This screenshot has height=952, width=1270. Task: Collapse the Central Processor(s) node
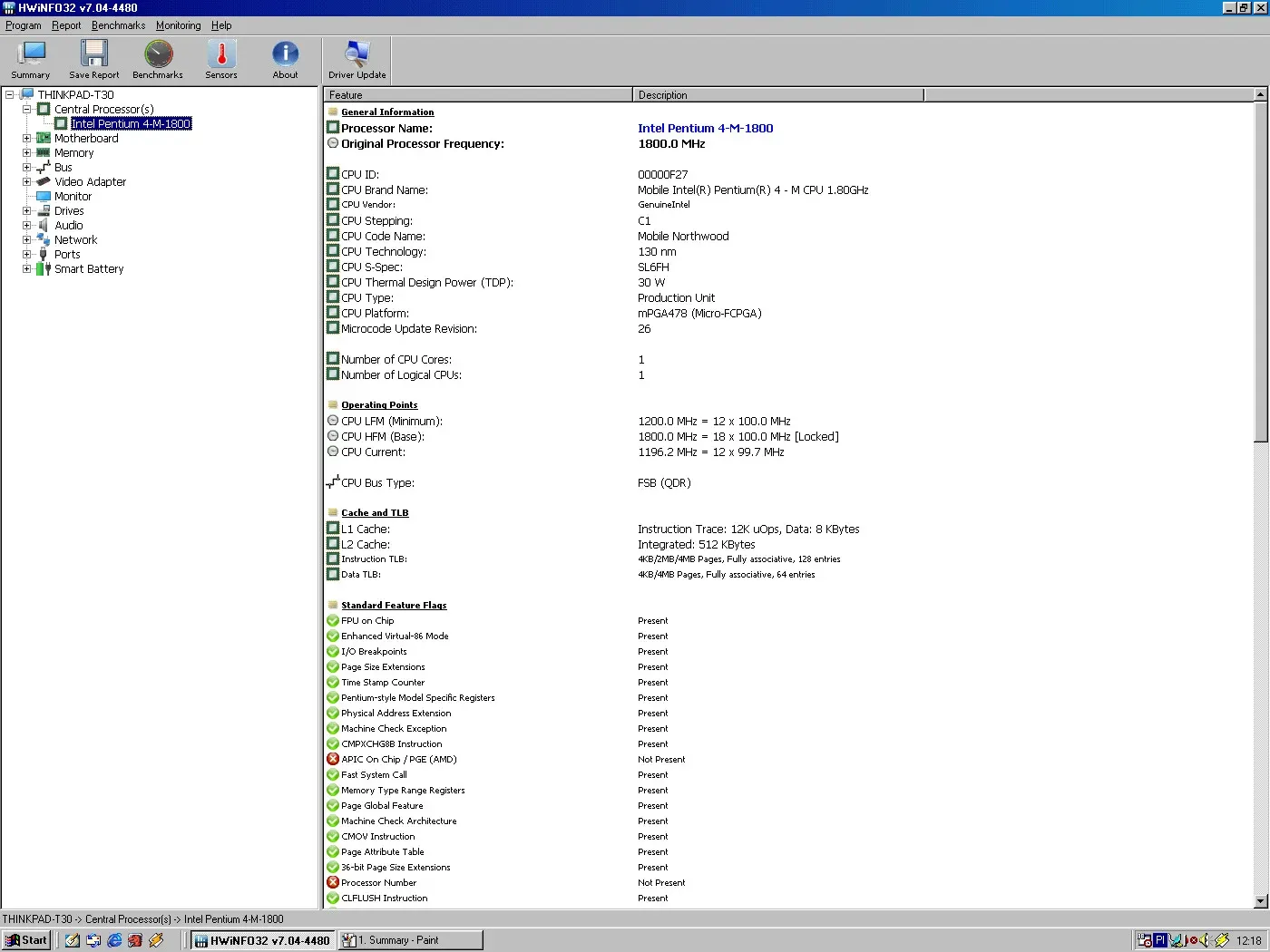[26, 109]
